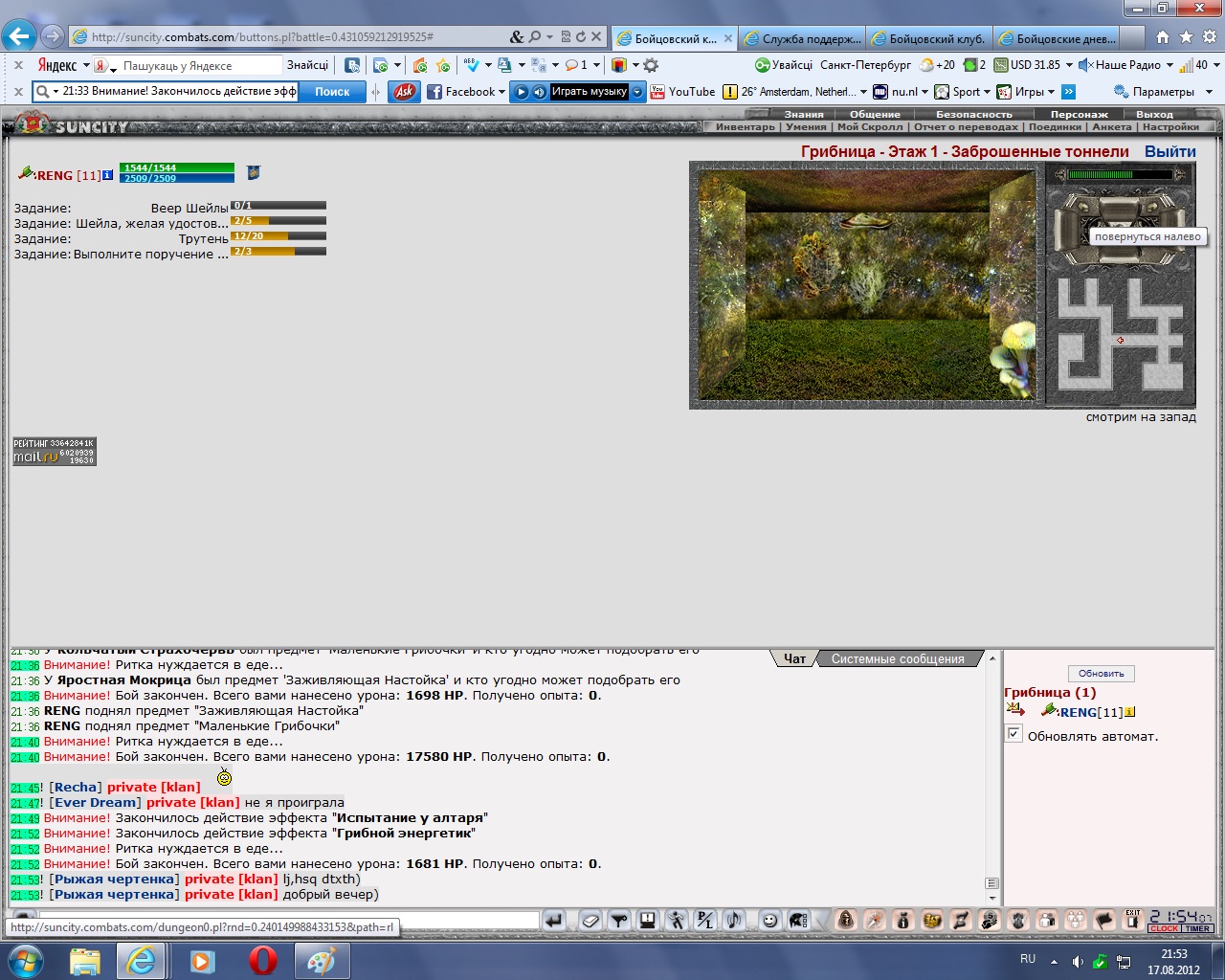
Task: Click the compass icon in bottom toolbar
Action: click(875, 921)
